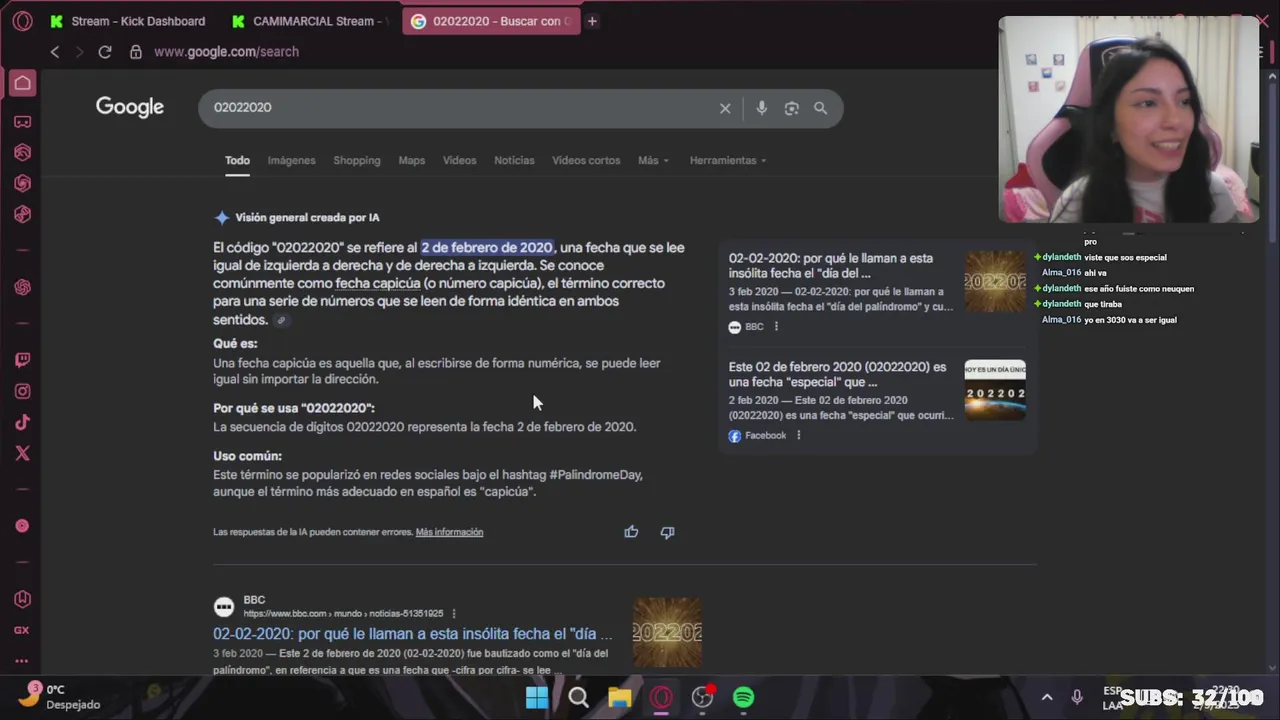The height and width of the screenshot is (720, 1280).
Task: Switch to Videos cortos tab
Action: (x=586, y=161)
